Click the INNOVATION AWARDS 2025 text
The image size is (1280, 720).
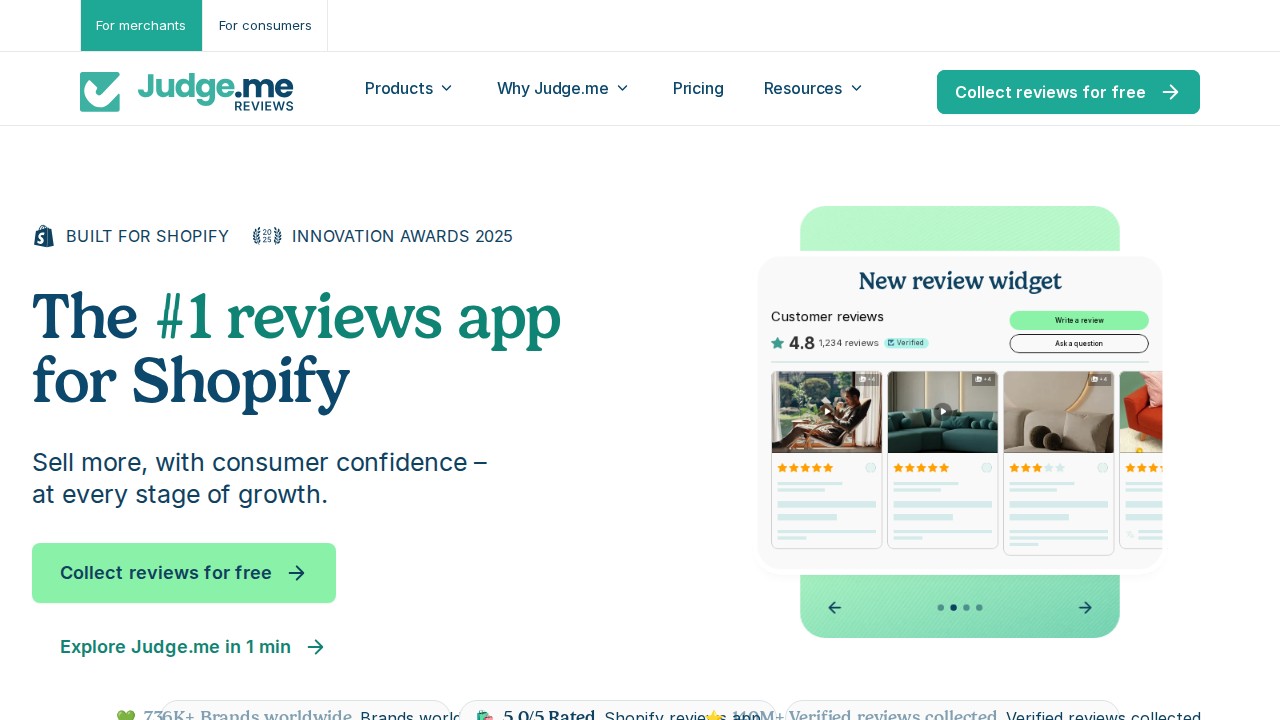click(402, 236)
